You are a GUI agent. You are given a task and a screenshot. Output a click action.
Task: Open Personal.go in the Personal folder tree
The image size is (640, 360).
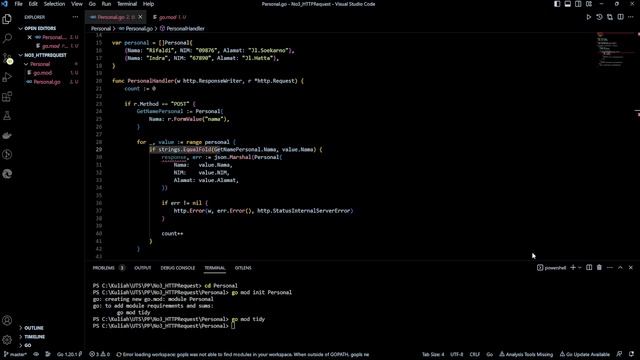click(47, 82)
